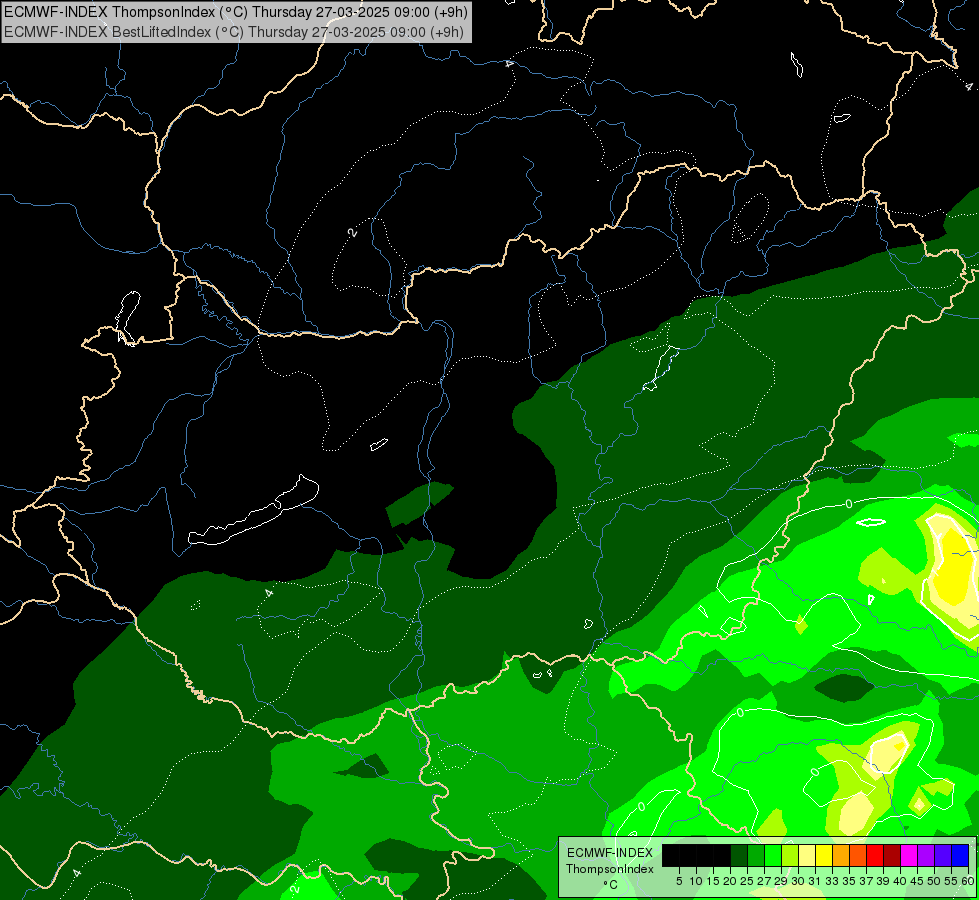Select the bright green 27–29 legend swatch
Viewport: 979px width, 900px height.
pyautogui.click(x=773, y=855)
